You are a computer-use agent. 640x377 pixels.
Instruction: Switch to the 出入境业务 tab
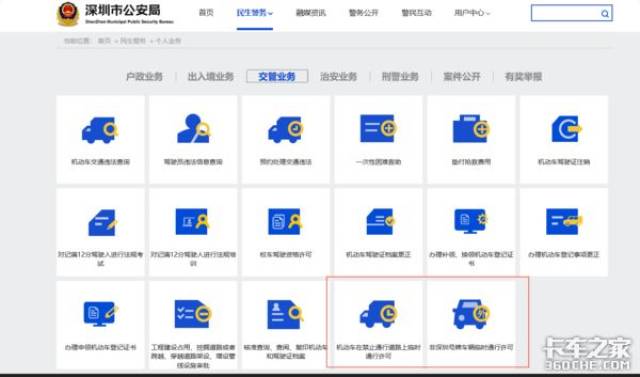211,76
